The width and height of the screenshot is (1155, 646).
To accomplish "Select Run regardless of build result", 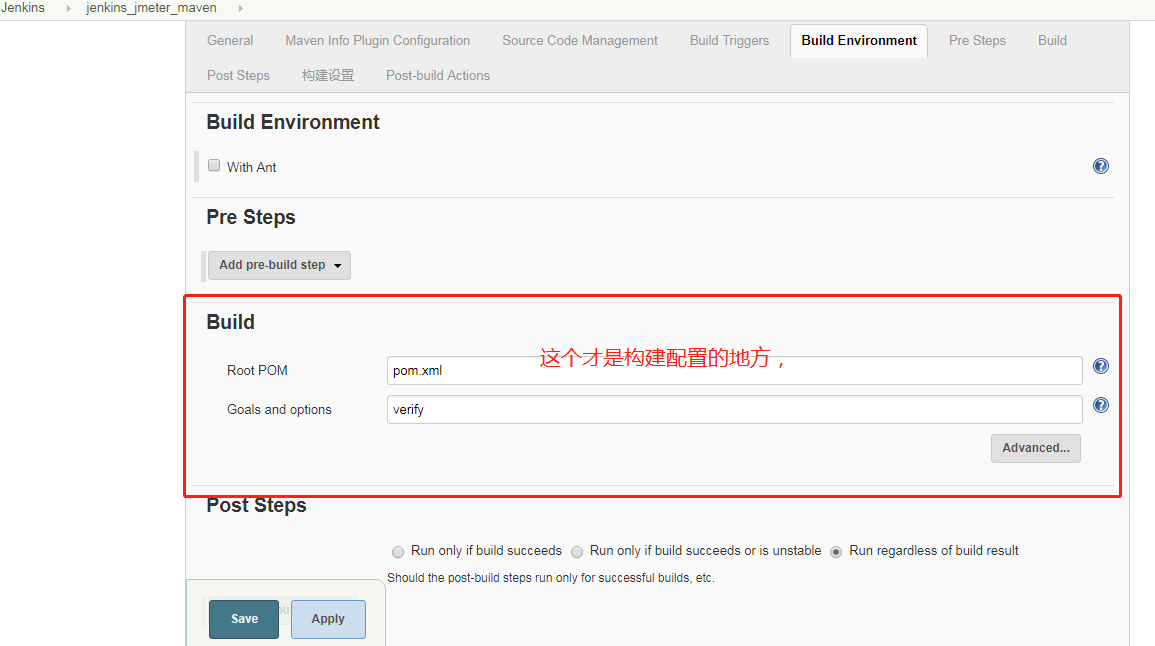I will coord(836,551).
